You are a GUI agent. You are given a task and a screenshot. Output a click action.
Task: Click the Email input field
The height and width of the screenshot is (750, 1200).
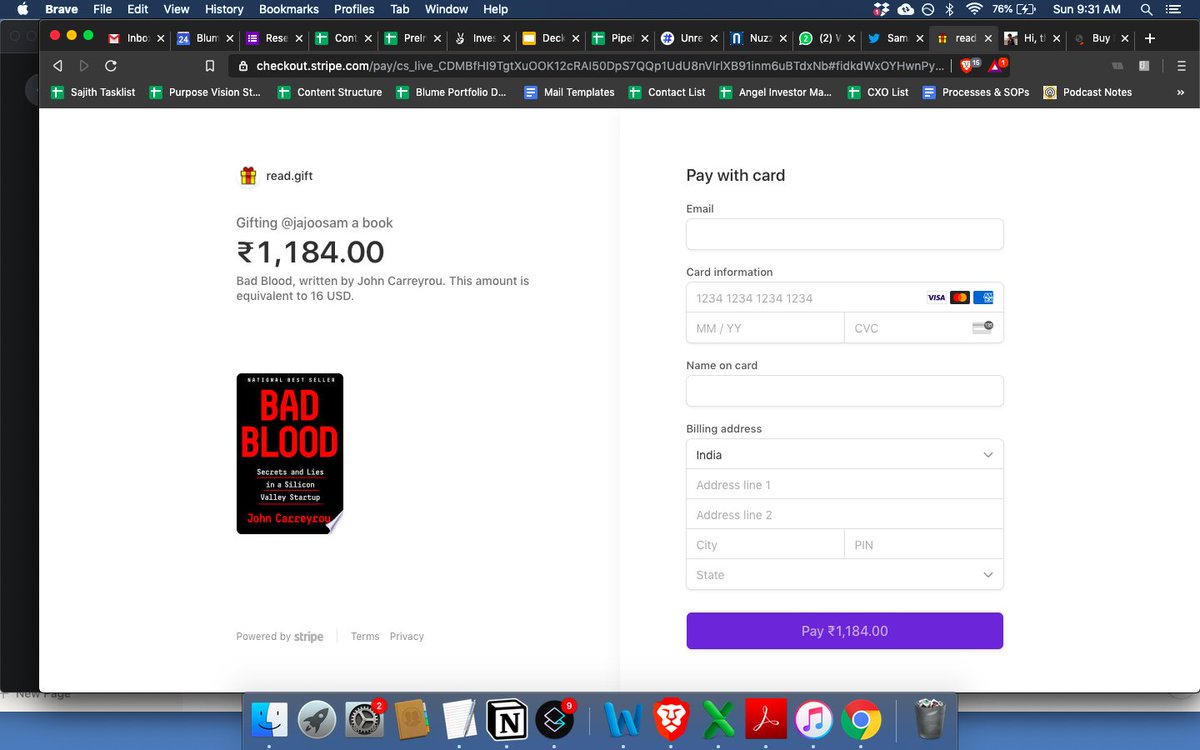(844, 234)
